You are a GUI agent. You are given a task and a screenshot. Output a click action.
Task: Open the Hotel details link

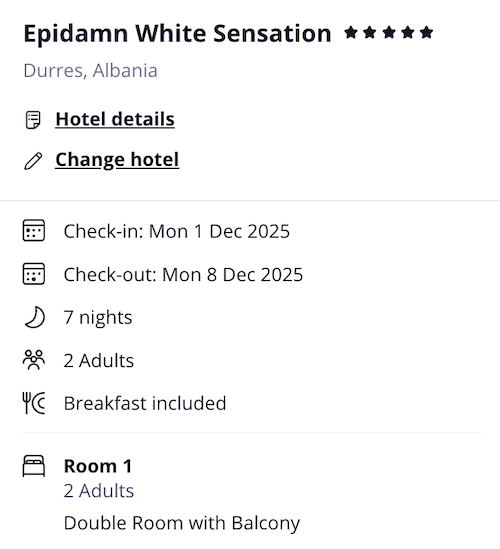pyautogui.click(x=115, y=119)
